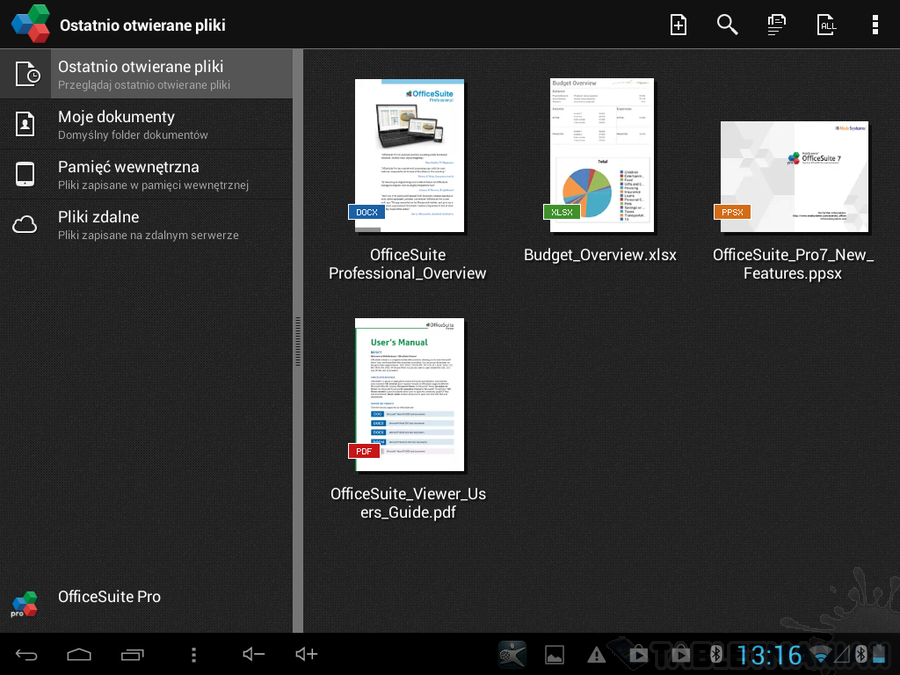Open the OfficeSuite Professional_Overview DOCX thumbnail
The image size is (900, 675).
click(409, 156)
